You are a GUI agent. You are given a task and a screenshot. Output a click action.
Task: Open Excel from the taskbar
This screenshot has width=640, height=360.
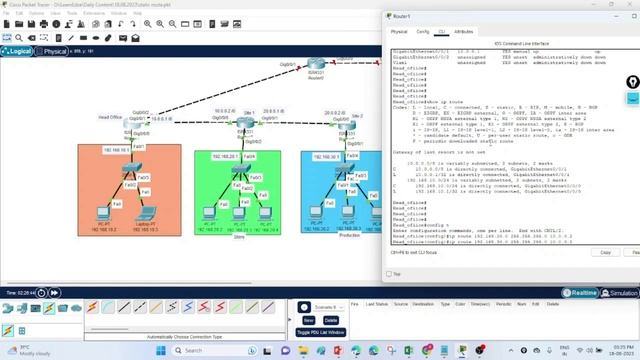coord(409,351)
